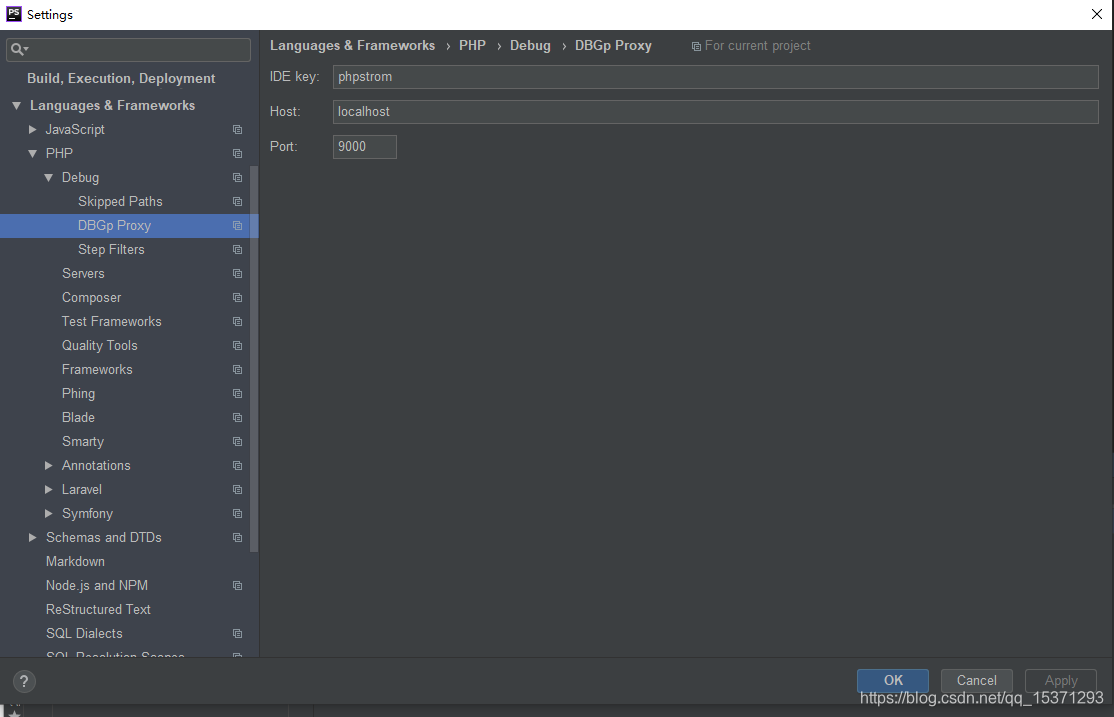Click the per-project icon beside Markdown
The image size is (1114, 717).
click(x=237, y=561)
